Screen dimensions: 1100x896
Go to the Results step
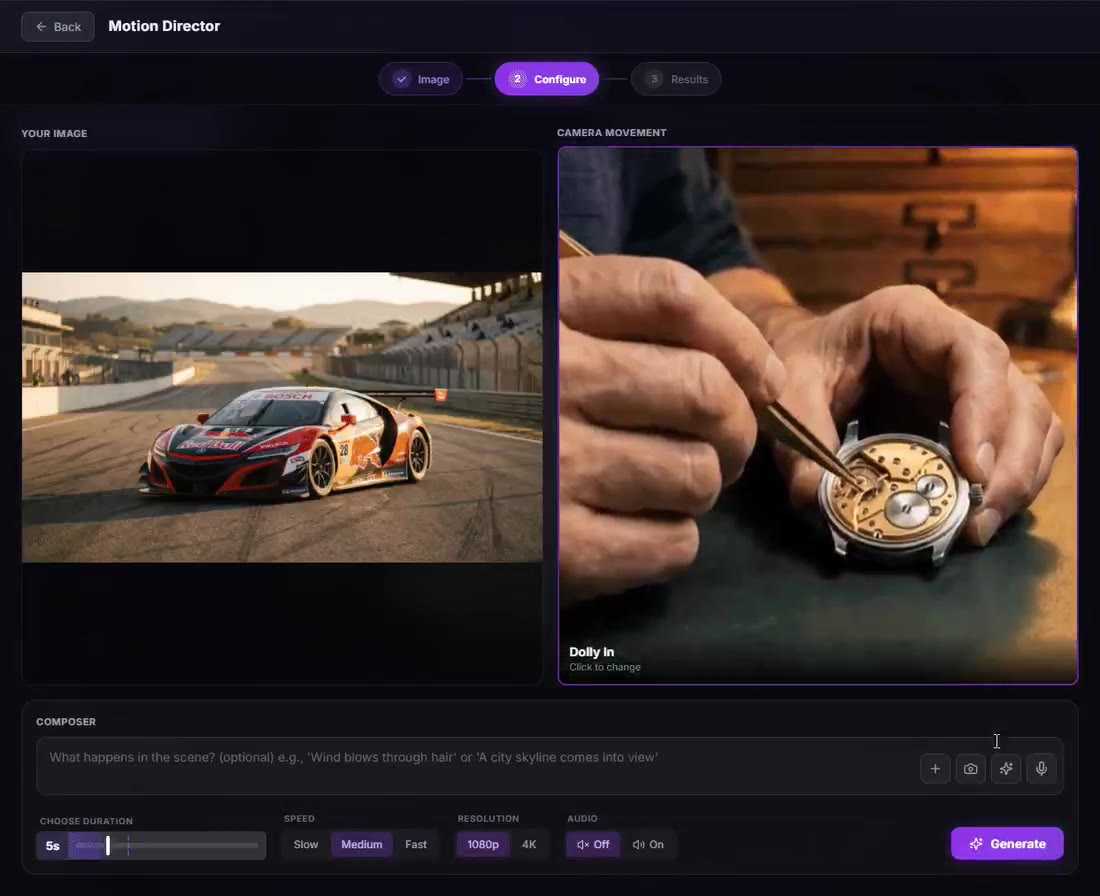click(x=676, y=79)
